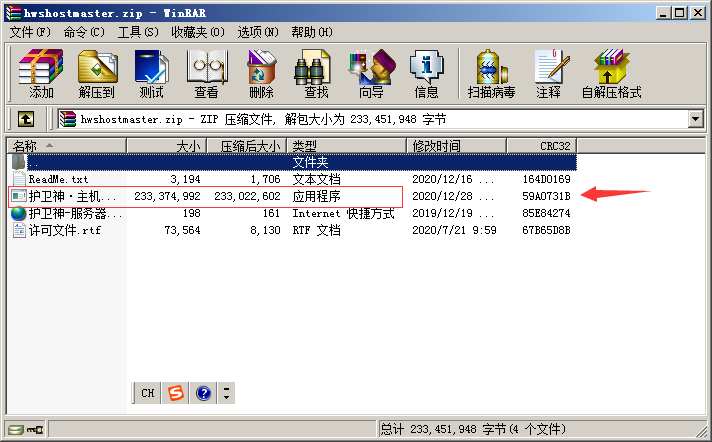Expand the language bar options arrow
Image resolution: width=712 pixels, height=442 pixels.
pyautogui.click(x=227, y=393)
